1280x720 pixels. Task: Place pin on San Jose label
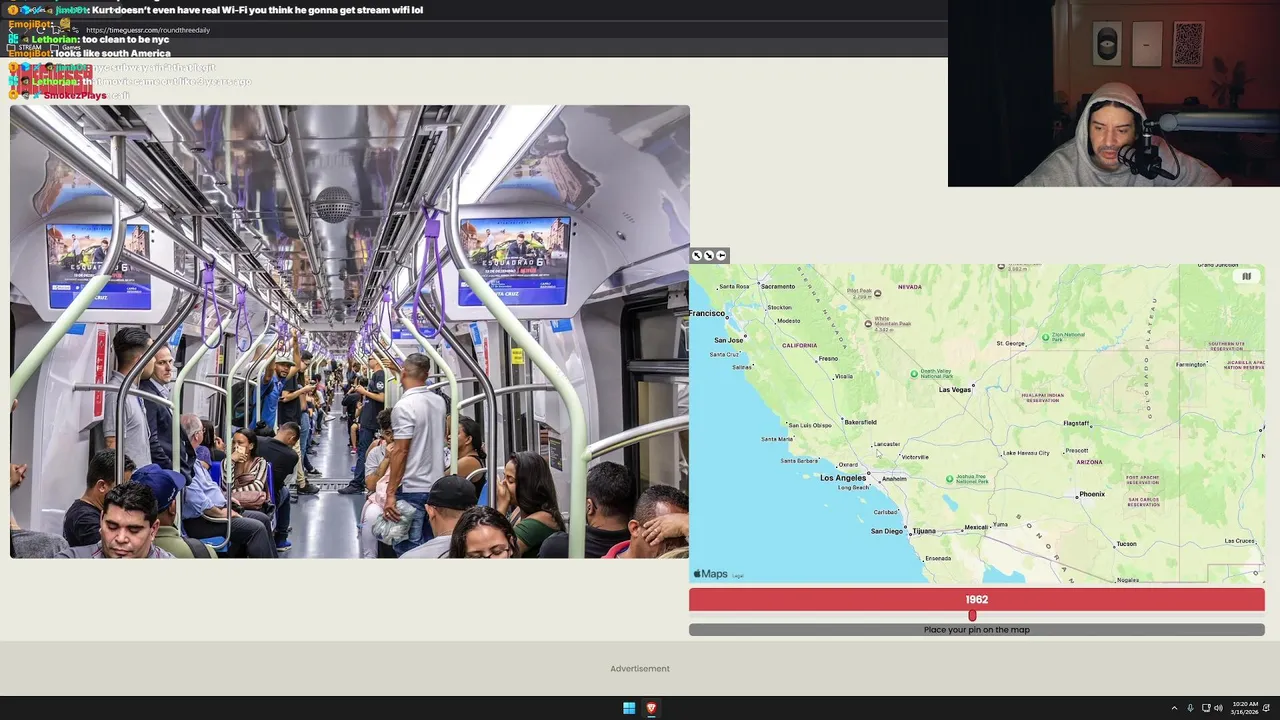(x=728, y=340)
